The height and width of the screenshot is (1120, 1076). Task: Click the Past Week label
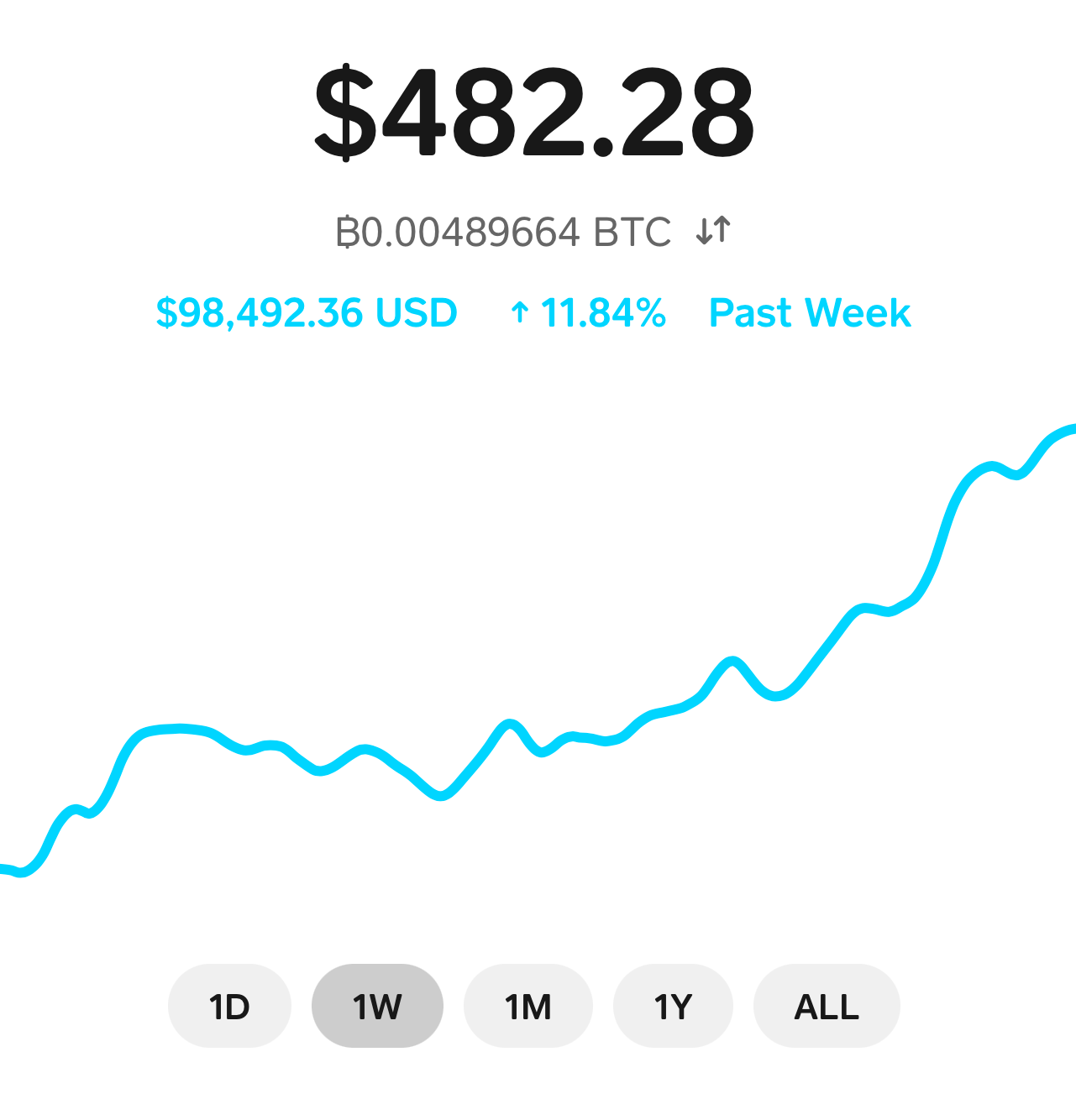click(810, 313)
